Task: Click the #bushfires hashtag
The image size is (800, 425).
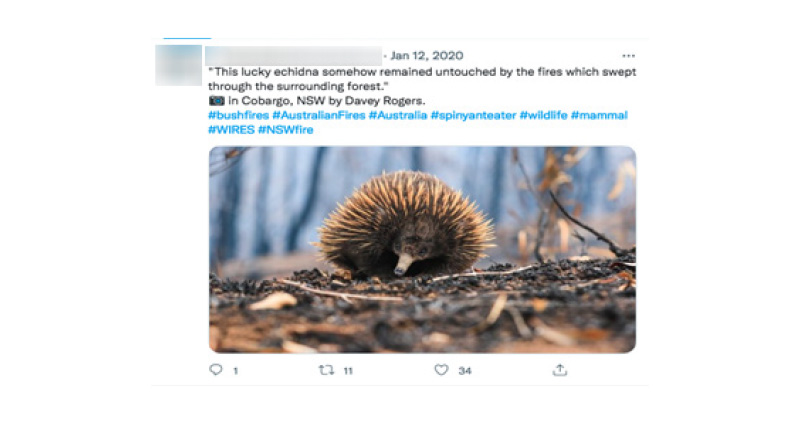Action: click(237, 115)
